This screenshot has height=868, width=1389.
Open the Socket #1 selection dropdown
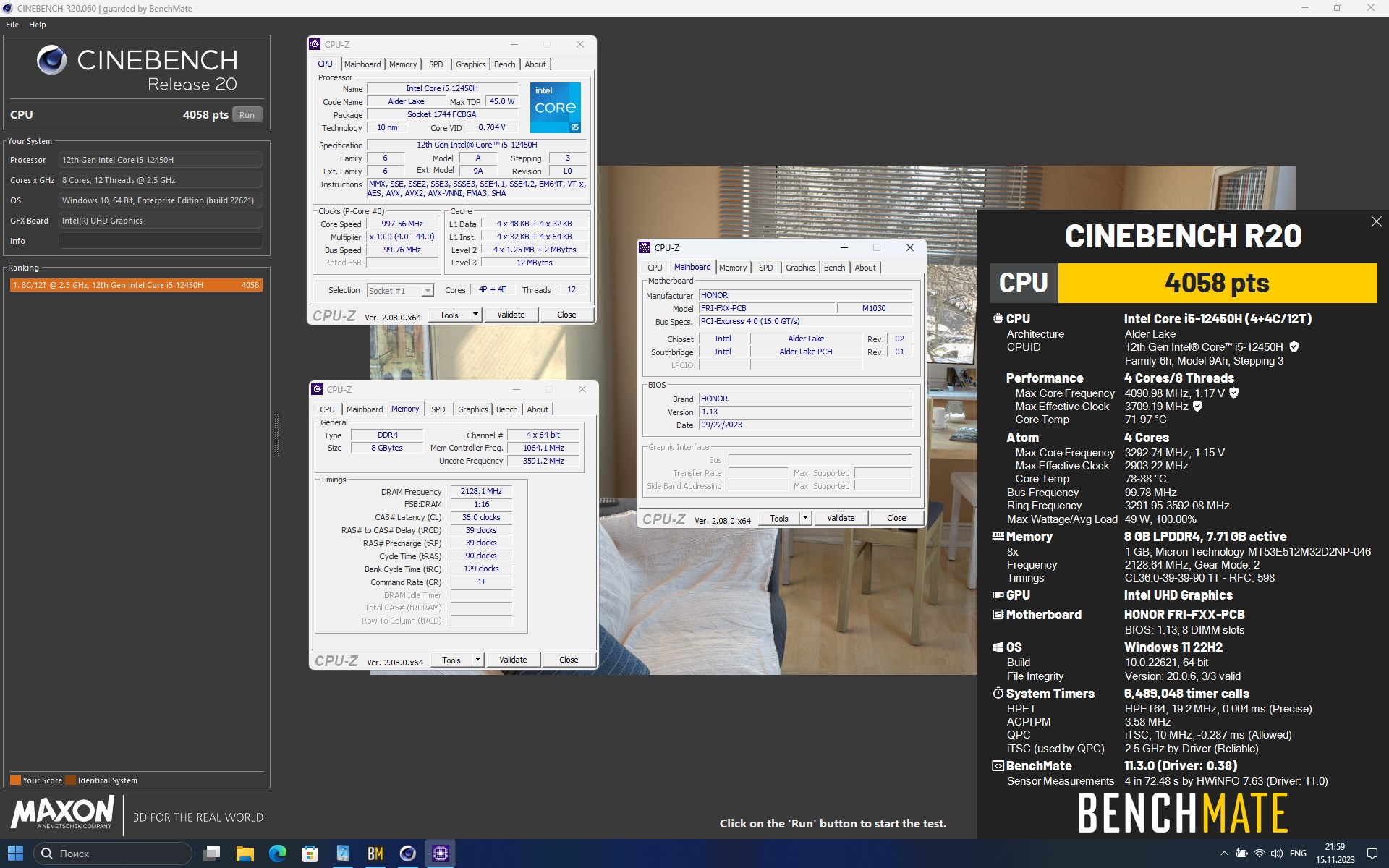[x=400, y=291]
